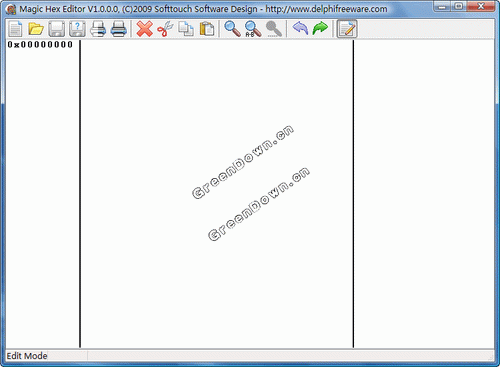Open a file with the folder icon
The height and width of the screenshot is (367, 500).
click(x=36, y=29)
